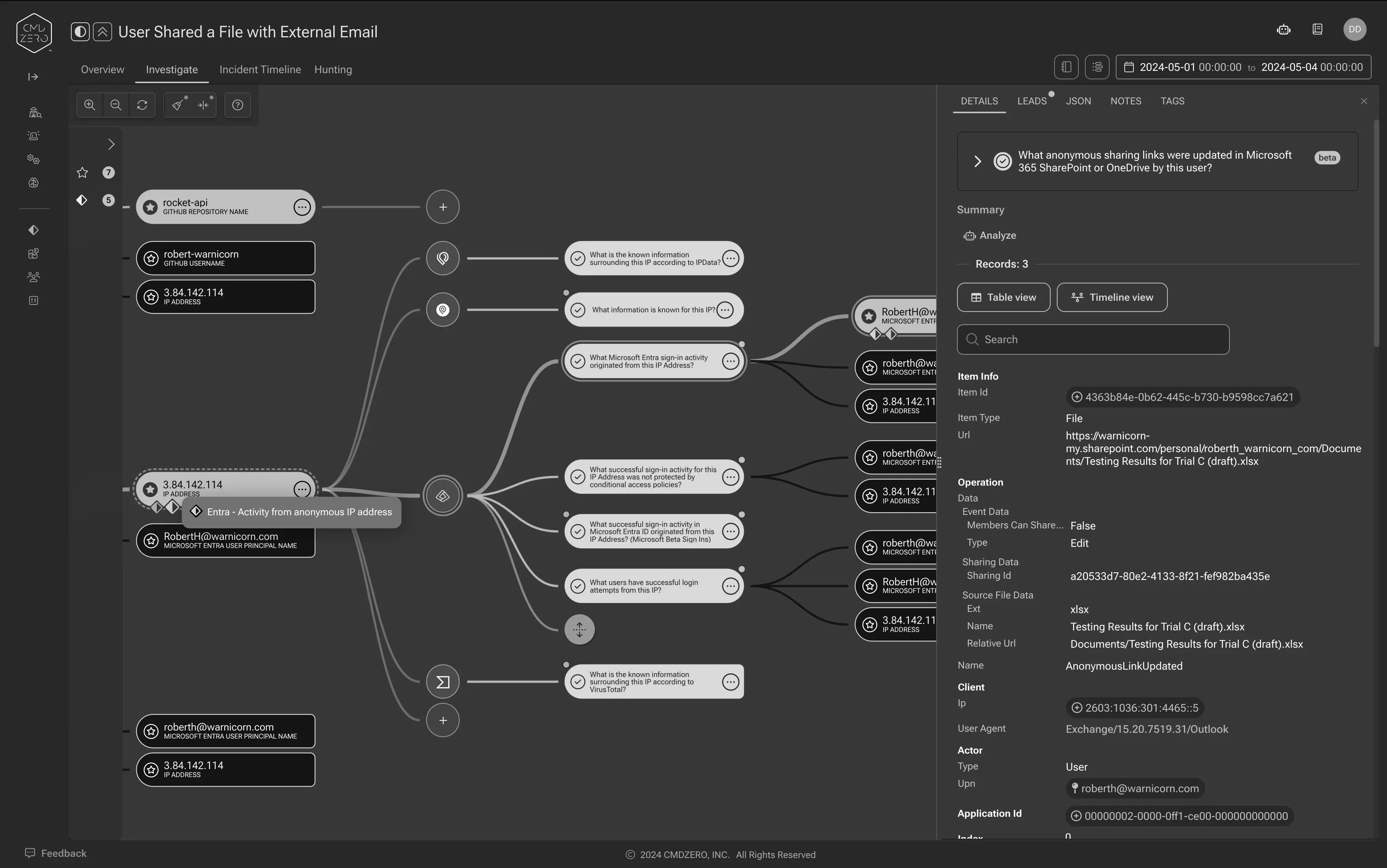Zoom out of the graph
The height and width of the screenshot is (868, 1387).
tap(116, 105)
